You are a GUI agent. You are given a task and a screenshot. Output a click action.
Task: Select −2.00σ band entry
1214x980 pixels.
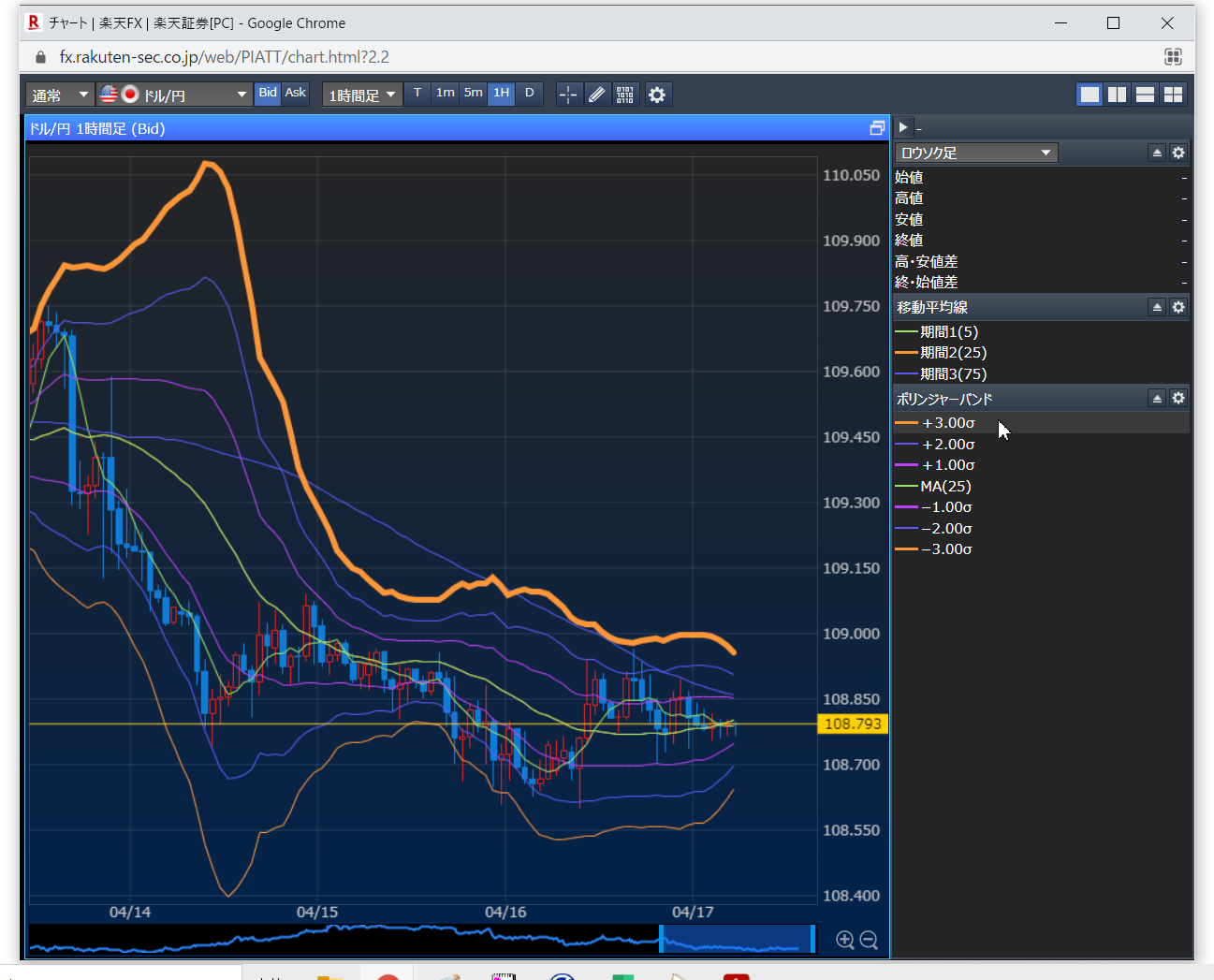(x=1041, y=528)
